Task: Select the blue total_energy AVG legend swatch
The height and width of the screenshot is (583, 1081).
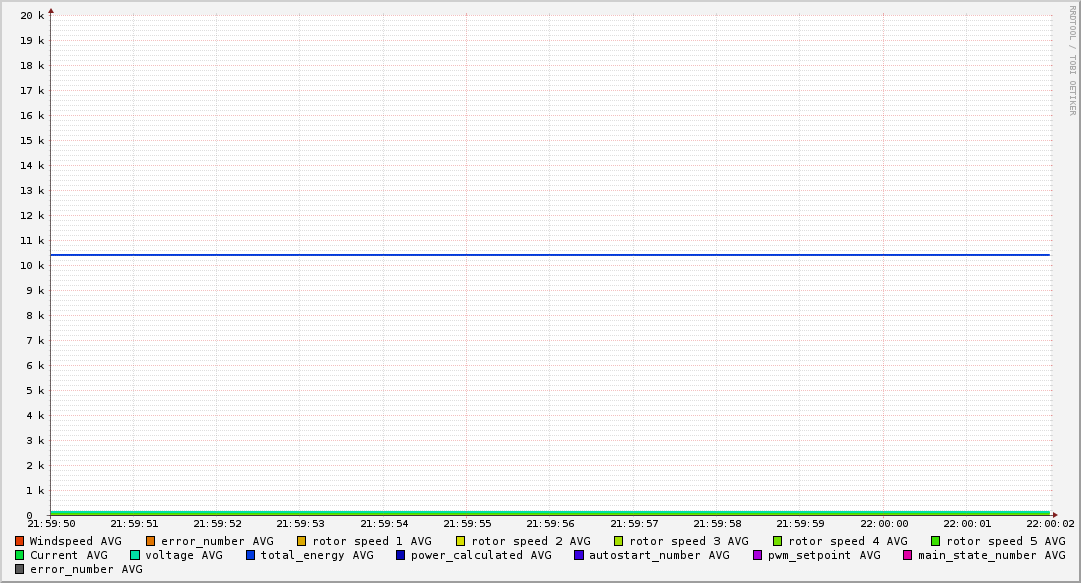Action: [251, 555]
